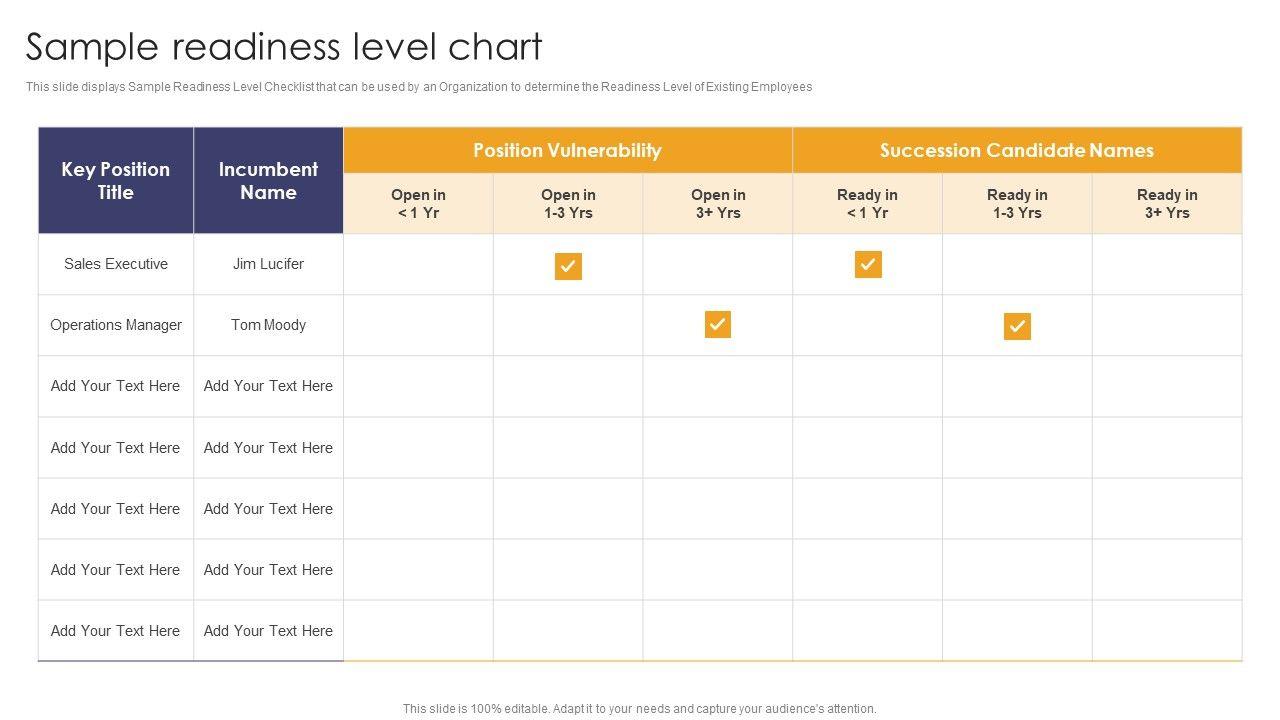Viewport: 1280px width, 720px height.
Task: Toggle Sales Executive Ready in < 1 Yr checkbox
Action: (x=868, y=264)
